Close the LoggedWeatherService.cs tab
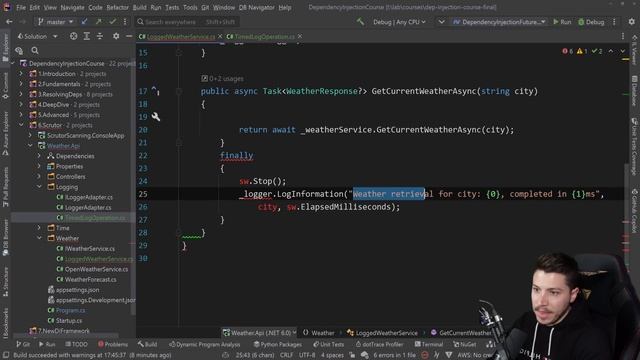640x360 pixels. point(220,37)
